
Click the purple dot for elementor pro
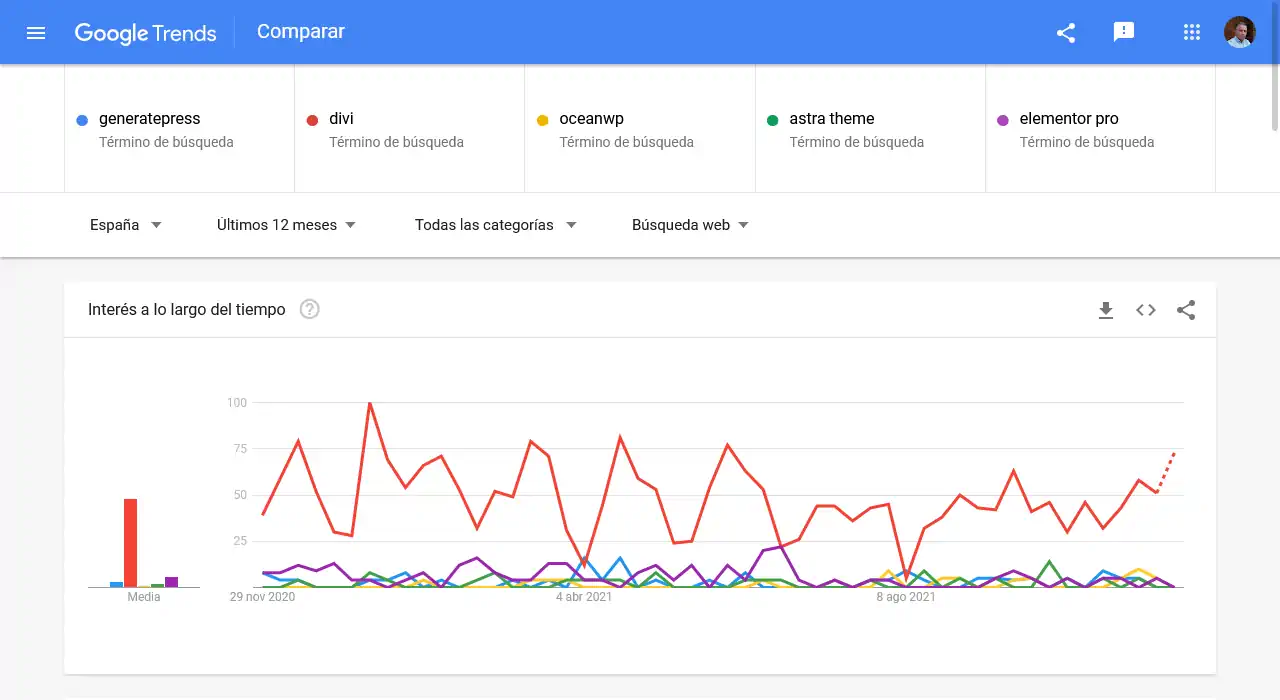click(x=1003, y=120)
